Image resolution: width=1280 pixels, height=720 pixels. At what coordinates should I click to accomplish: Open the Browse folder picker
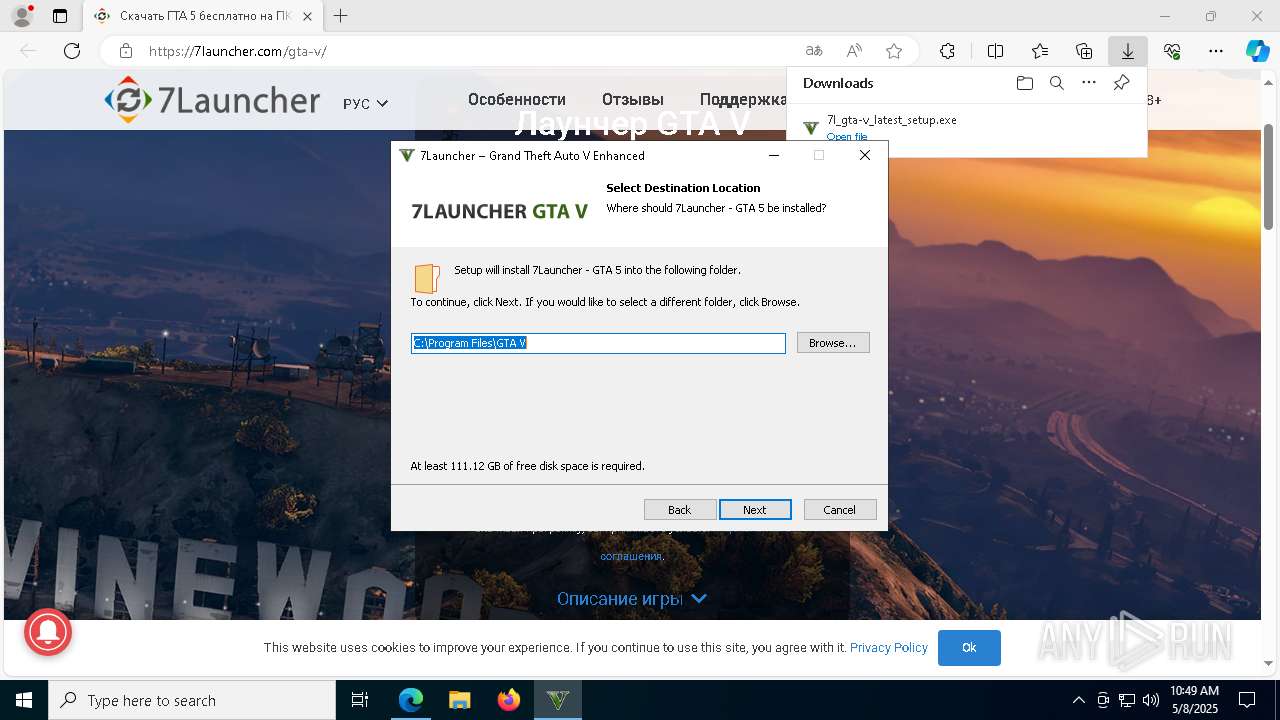[833, 343]
